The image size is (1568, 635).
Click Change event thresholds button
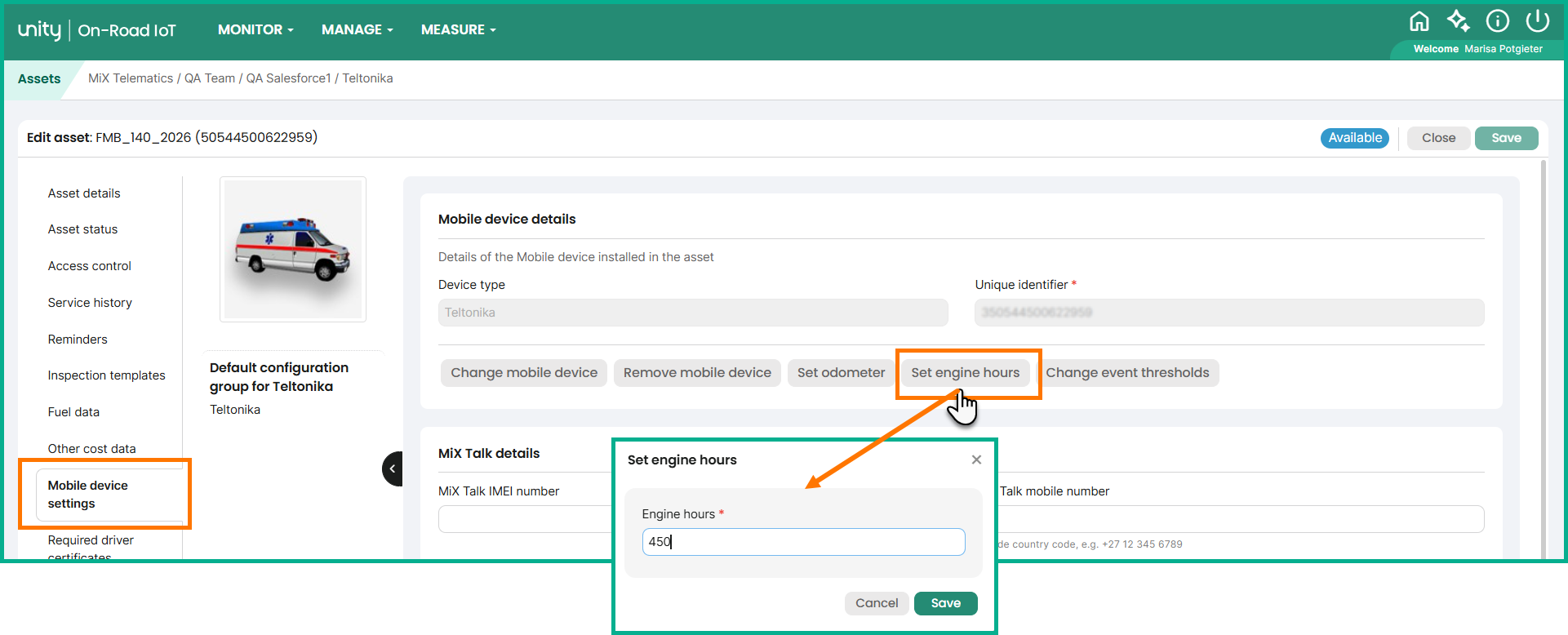pos(1127,373)
